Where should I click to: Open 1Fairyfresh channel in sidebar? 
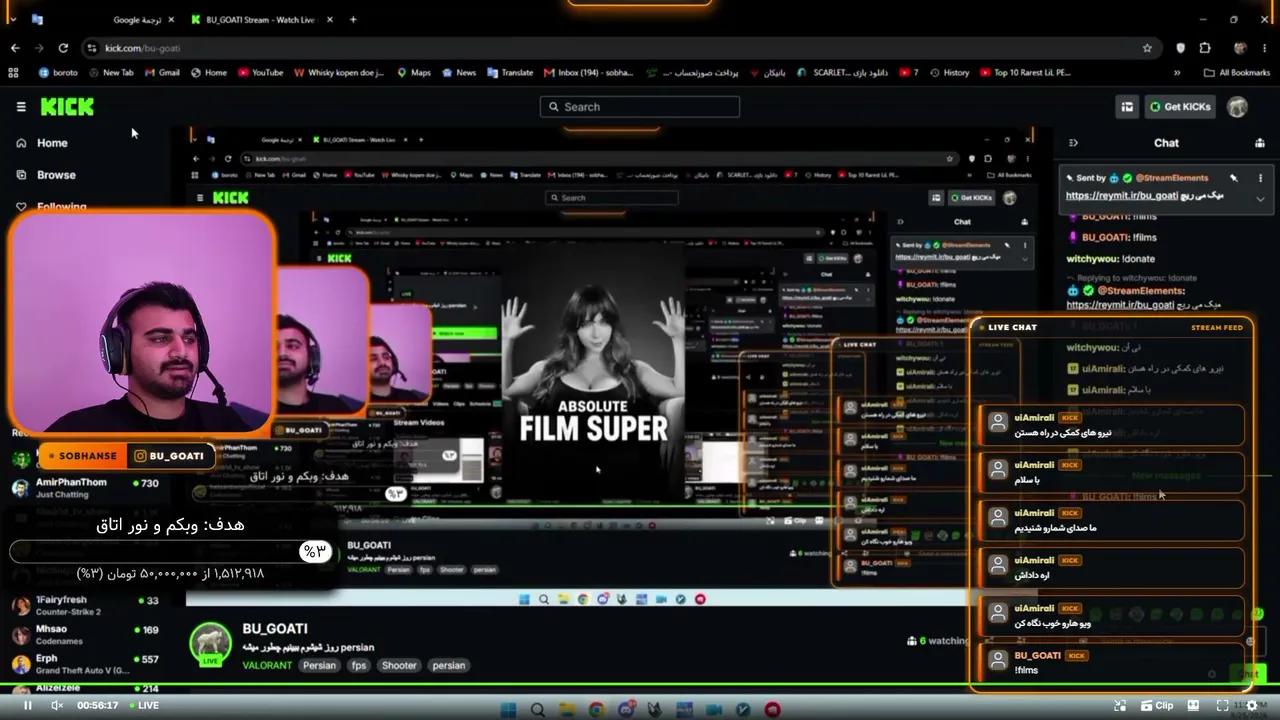[x=85, y=606]
